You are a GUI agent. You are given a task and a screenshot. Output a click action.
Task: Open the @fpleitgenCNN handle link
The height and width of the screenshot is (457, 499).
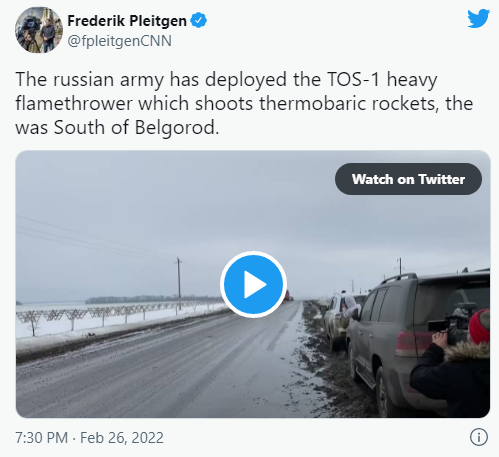click(x=119, y=41)
